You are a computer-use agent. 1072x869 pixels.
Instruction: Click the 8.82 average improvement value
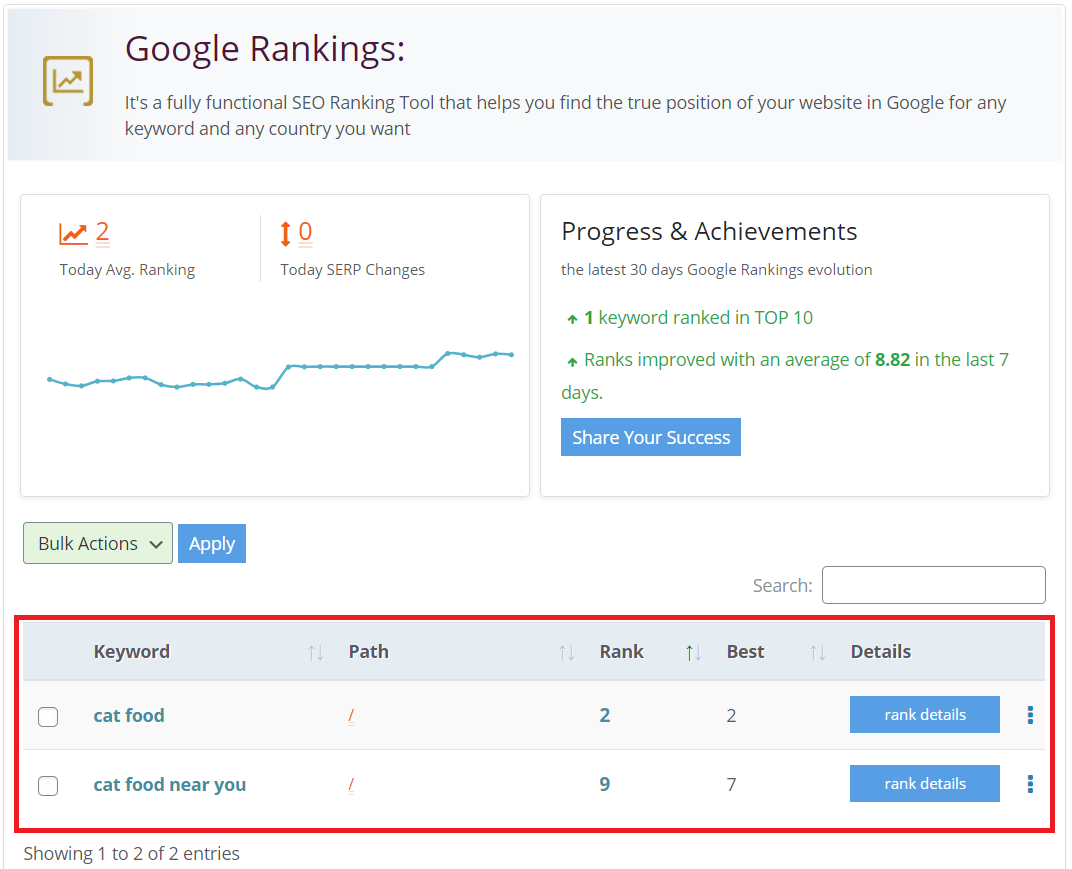pos(892,360)
